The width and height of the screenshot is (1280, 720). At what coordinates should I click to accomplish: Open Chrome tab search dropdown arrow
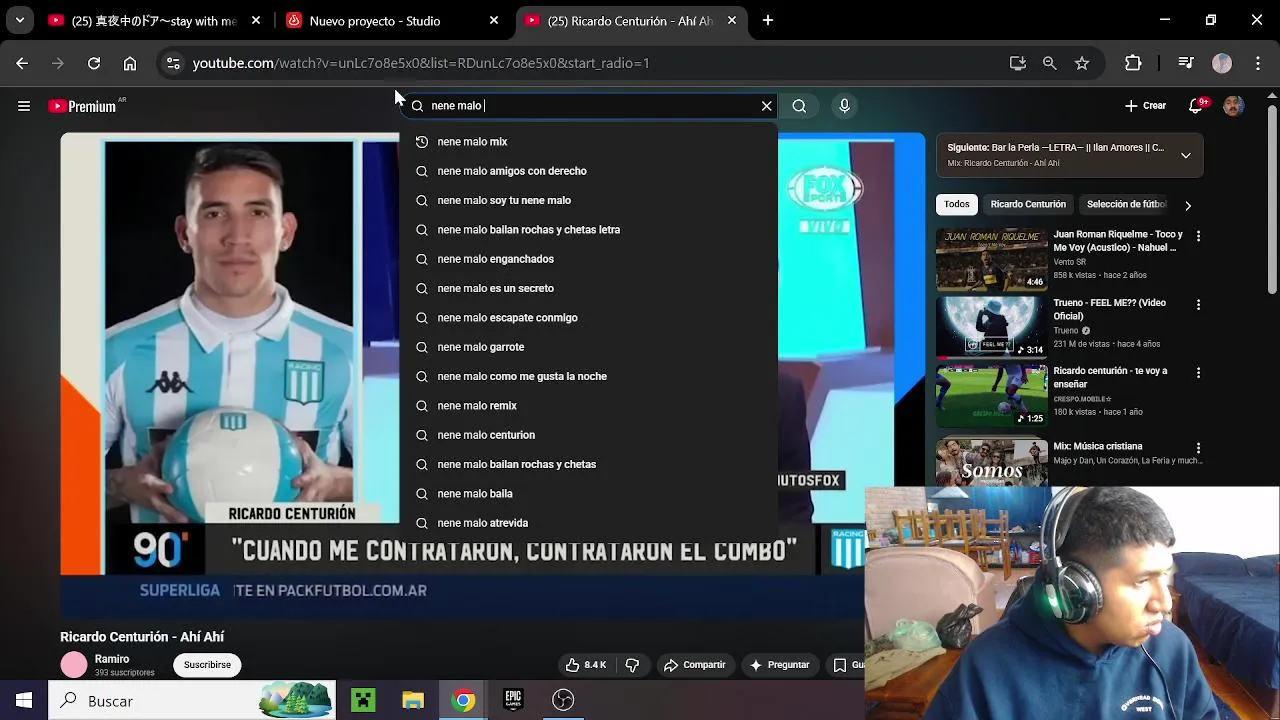(x=19, y=20)
